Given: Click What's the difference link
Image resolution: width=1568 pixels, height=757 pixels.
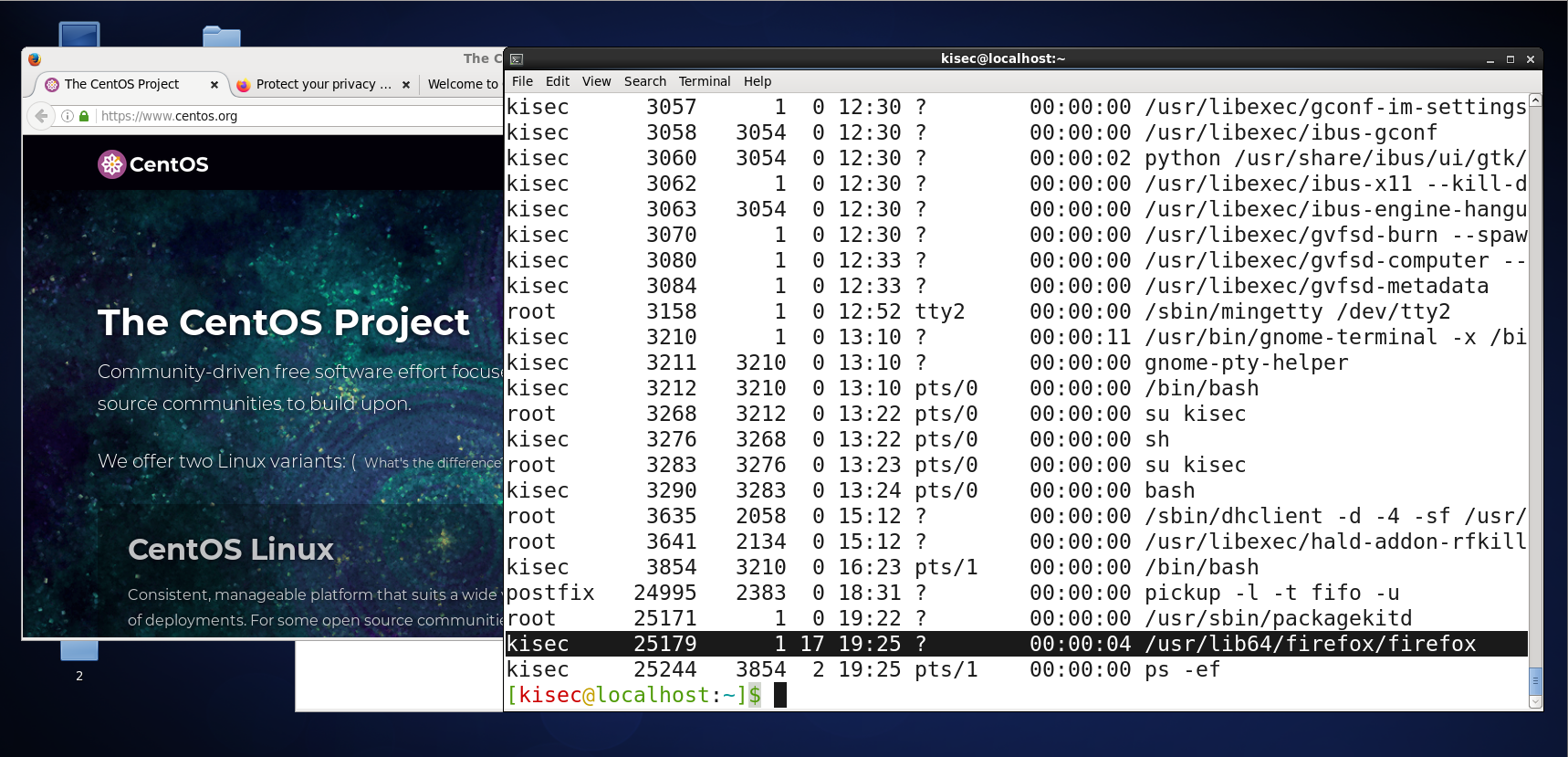Looking at the screenshot, I should [x=433, y=463].
